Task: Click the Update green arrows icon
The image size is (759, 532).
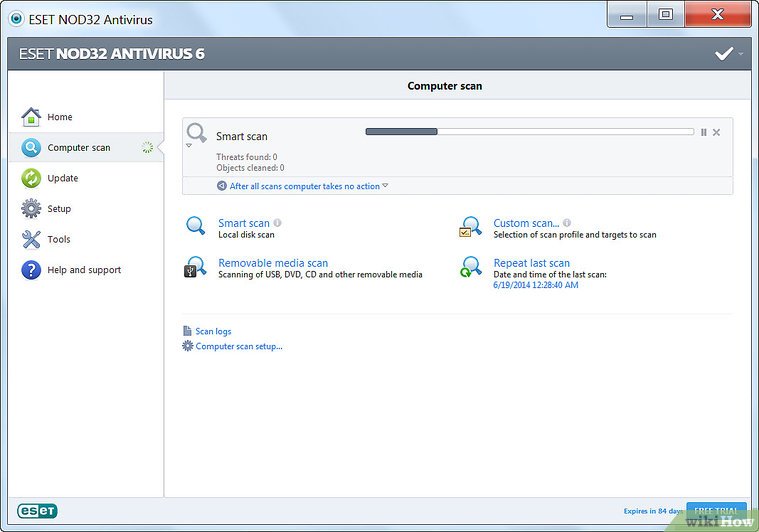Action: click(31, 178)
